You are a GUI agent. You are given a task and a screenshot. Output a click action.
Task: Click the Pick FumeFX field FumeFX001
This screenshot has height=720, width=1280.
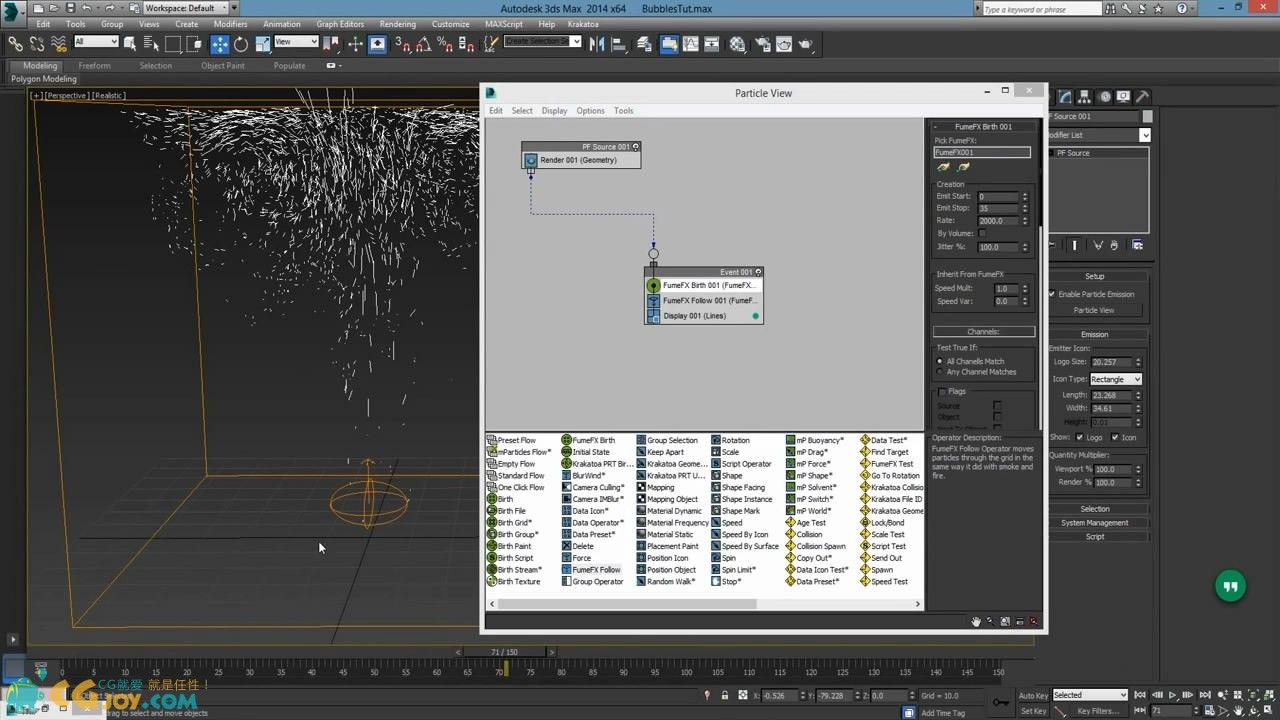pyautogui.click(x=982, y=152)
